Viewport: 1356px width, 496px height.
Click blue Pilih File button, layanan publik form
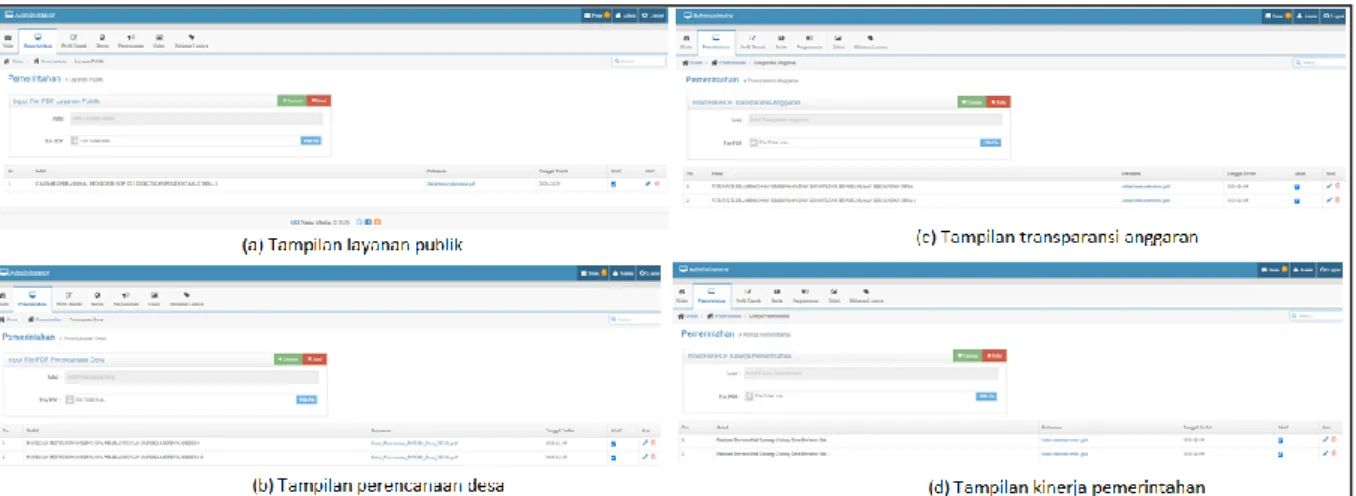pos(311,140)
